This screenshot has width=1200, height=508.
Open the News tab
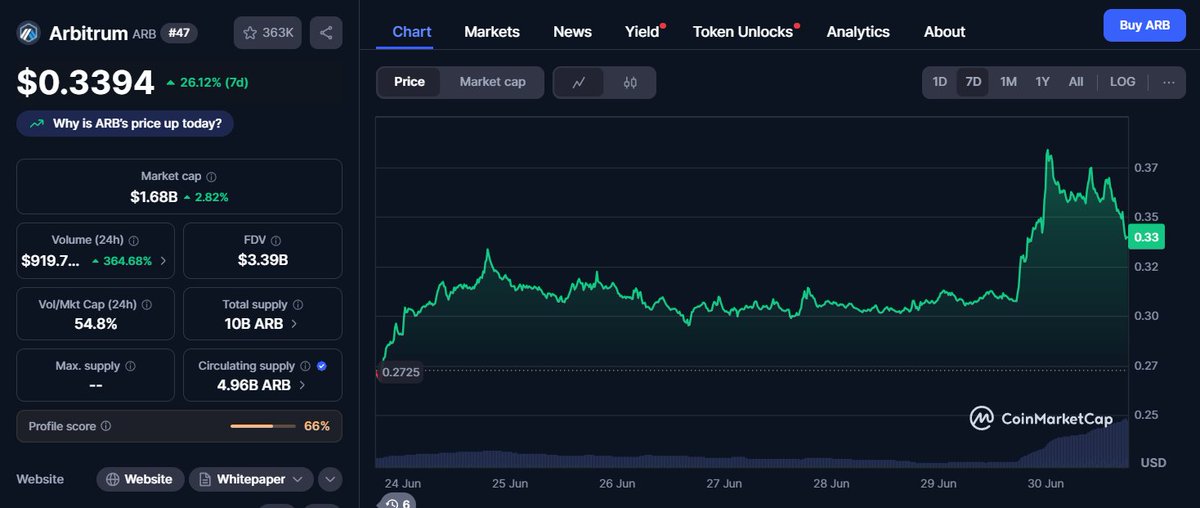click(572, 31)
